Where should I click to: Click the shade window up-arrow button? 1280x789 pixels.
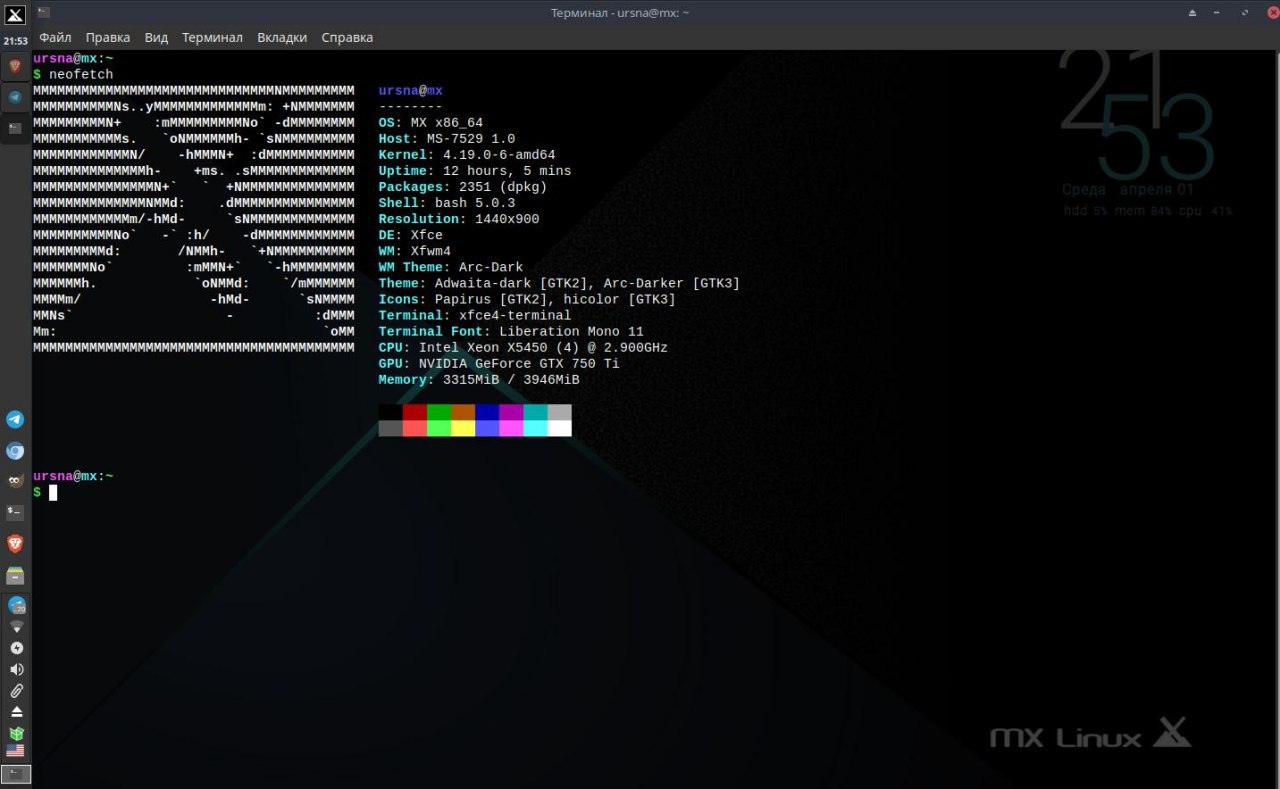(x=1192, y=12)
